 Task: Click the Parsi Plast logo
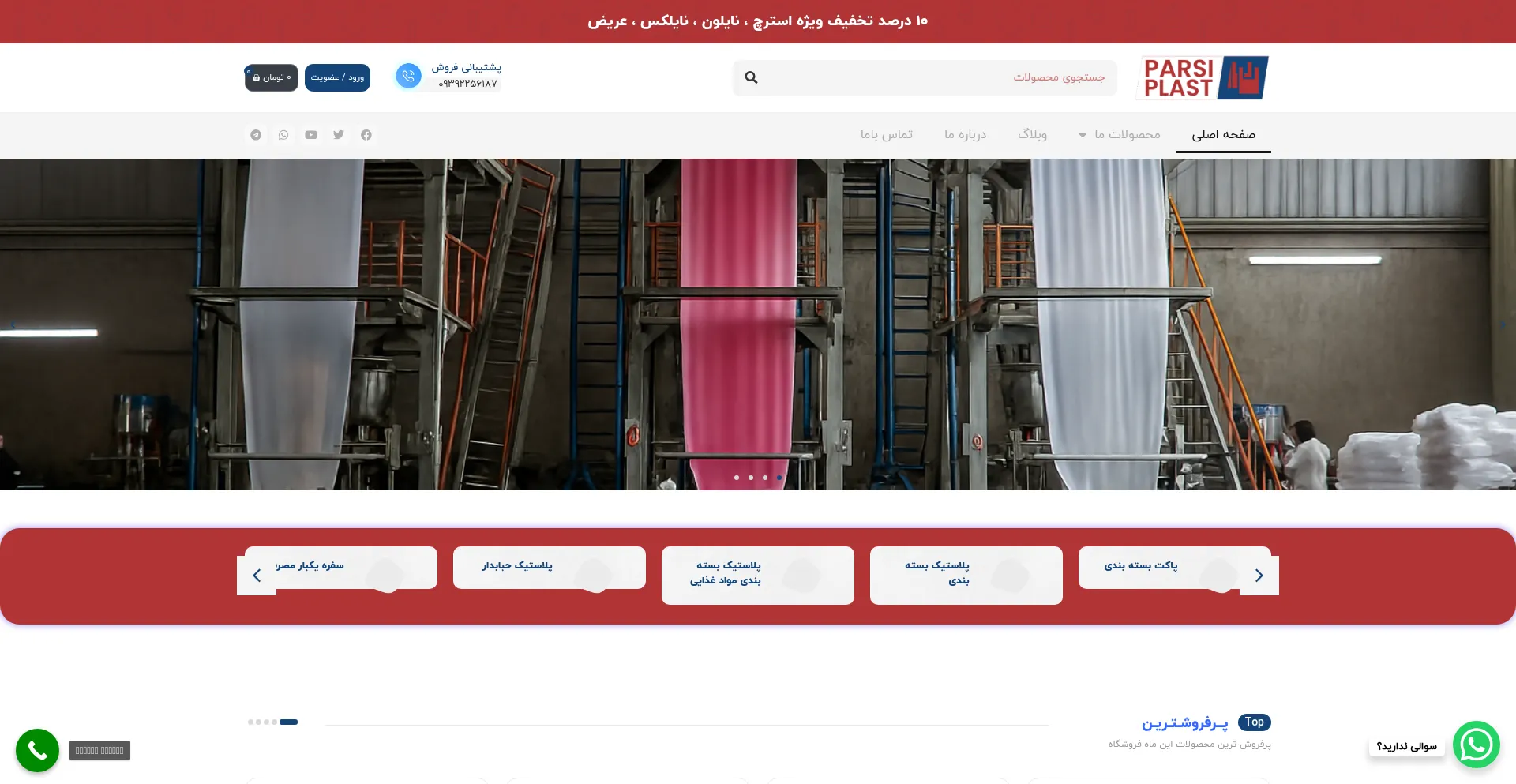pyautogui.click(x=1202, y=77)
